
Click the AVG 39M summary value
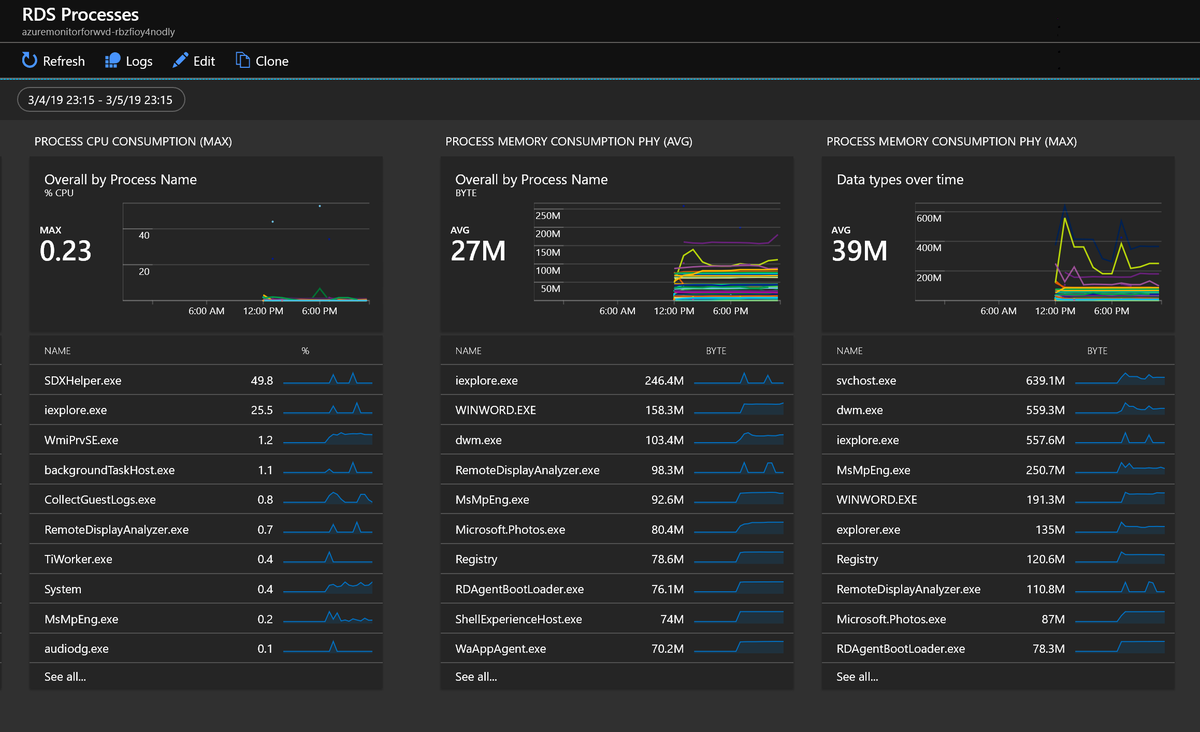pyautogui.click(x=860, y=250)
